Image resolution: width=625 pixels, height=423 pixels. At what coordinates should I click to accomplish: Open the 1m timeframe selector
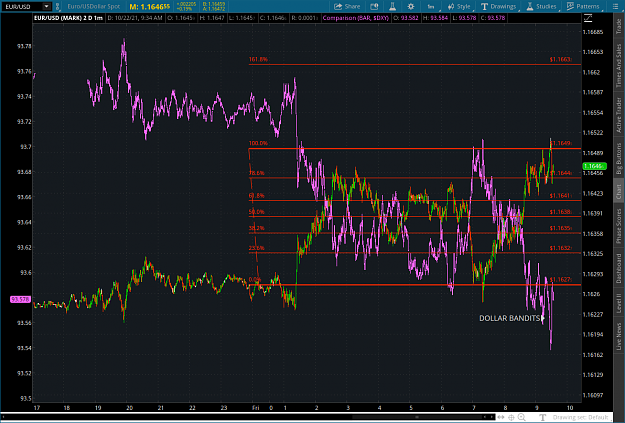point(431,6)
